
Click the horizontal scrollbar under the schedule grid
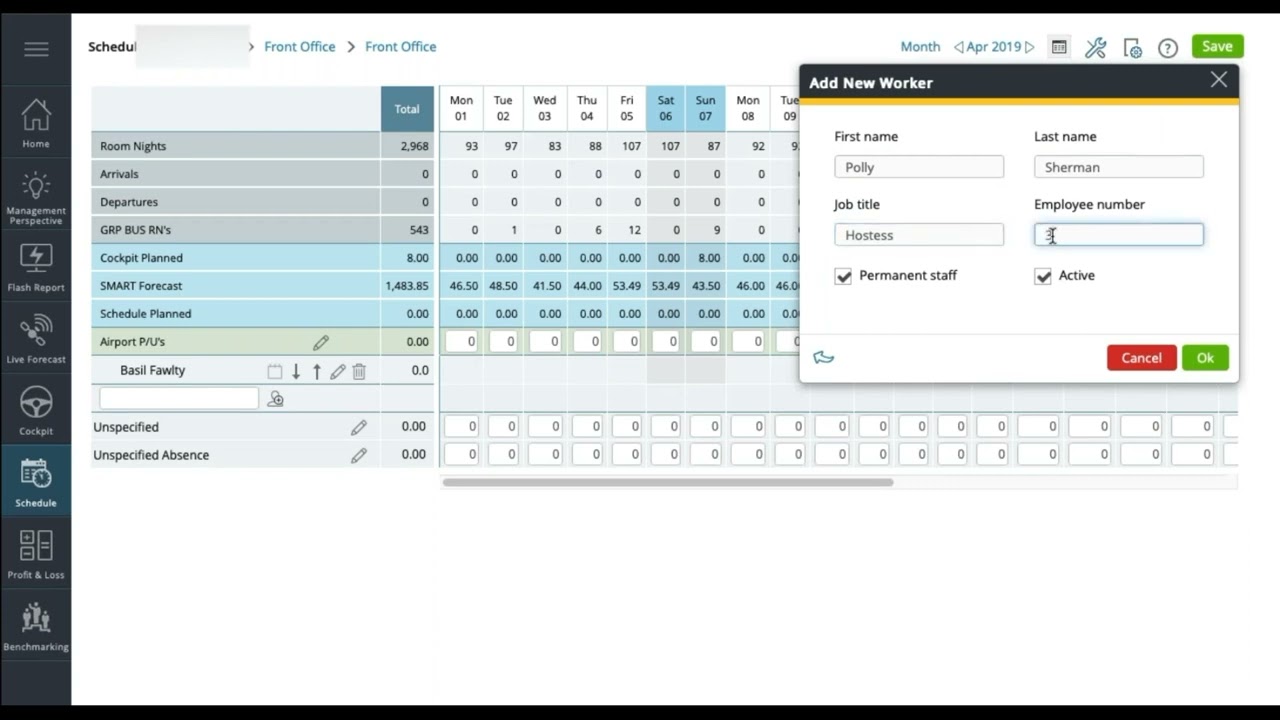click(668, 482)
